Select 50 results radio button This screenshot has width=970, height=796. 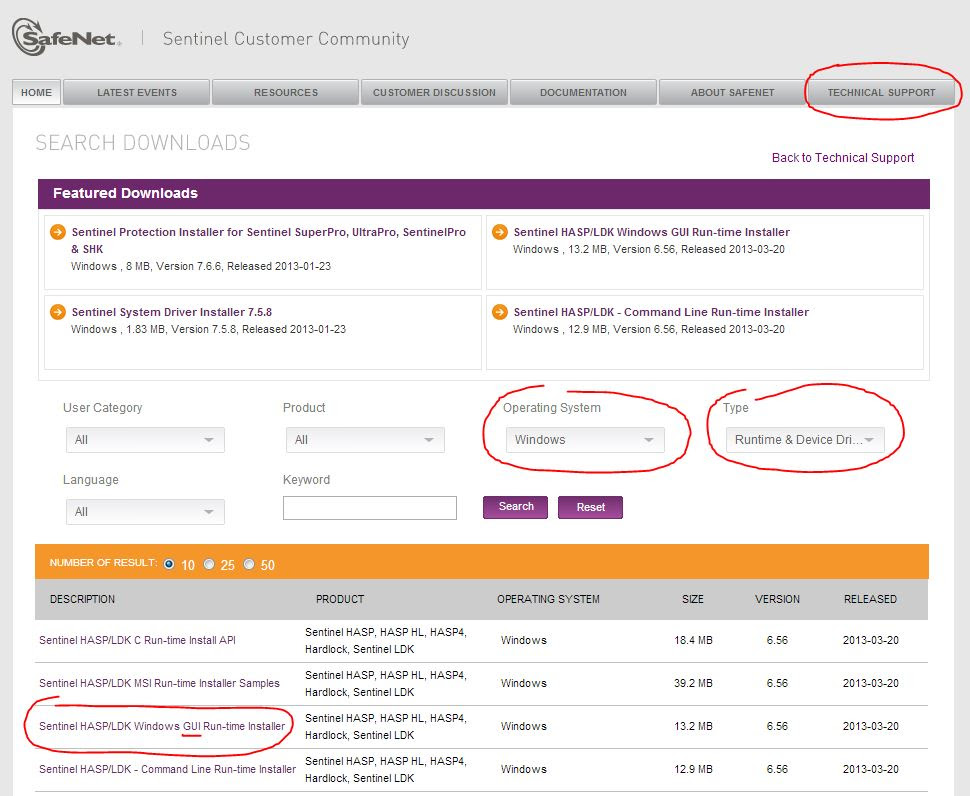[x=249, y=564]
